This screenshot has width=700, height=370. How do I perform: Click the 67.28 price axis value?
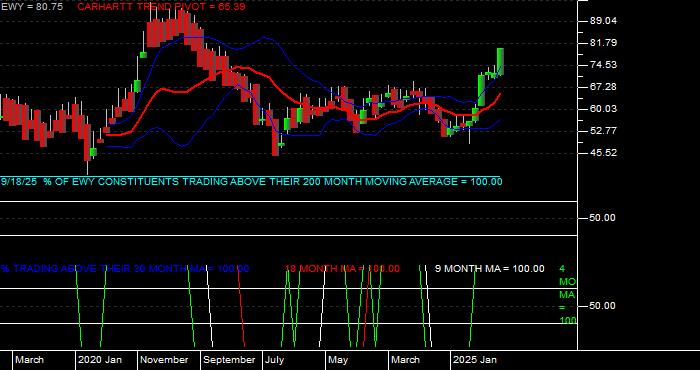point(603,87)
